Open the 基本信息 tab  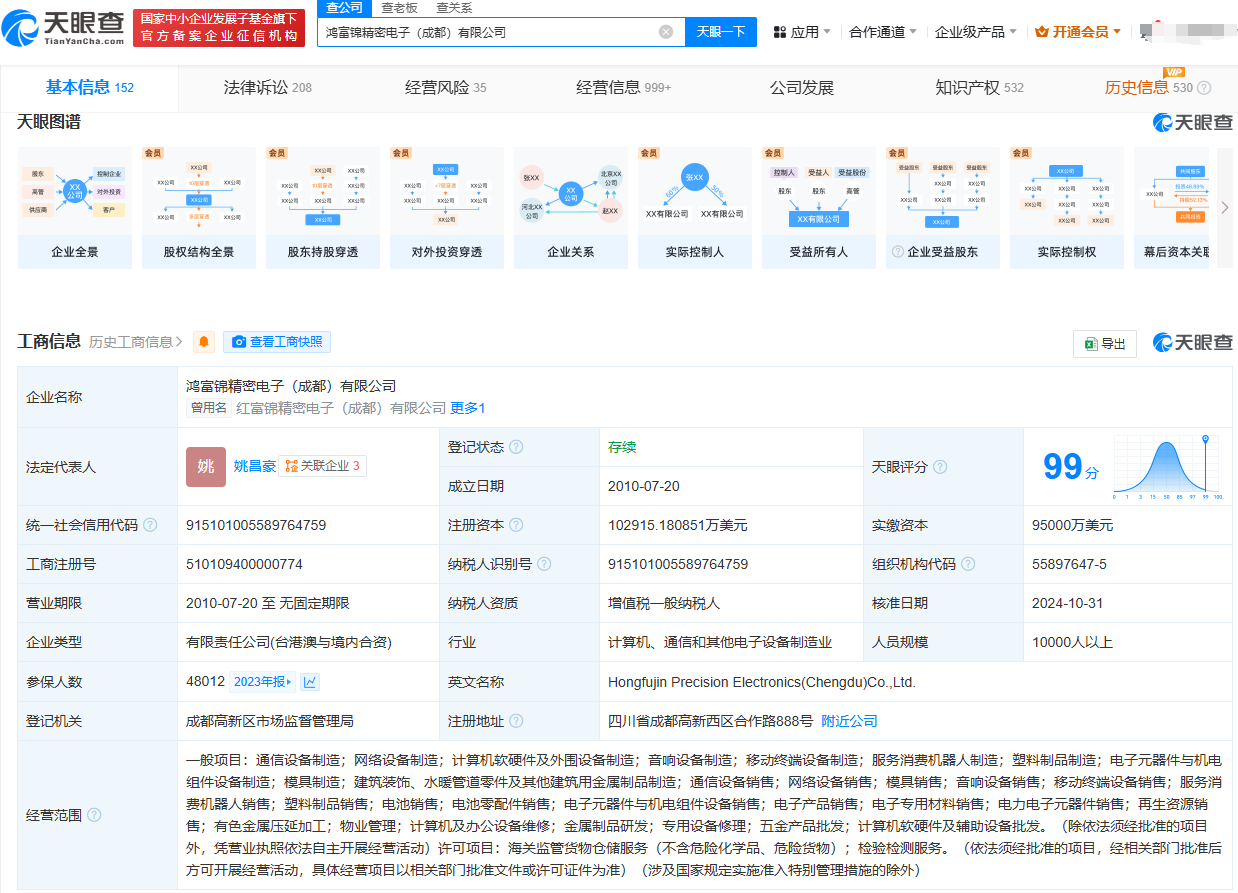tap(90, 88)
